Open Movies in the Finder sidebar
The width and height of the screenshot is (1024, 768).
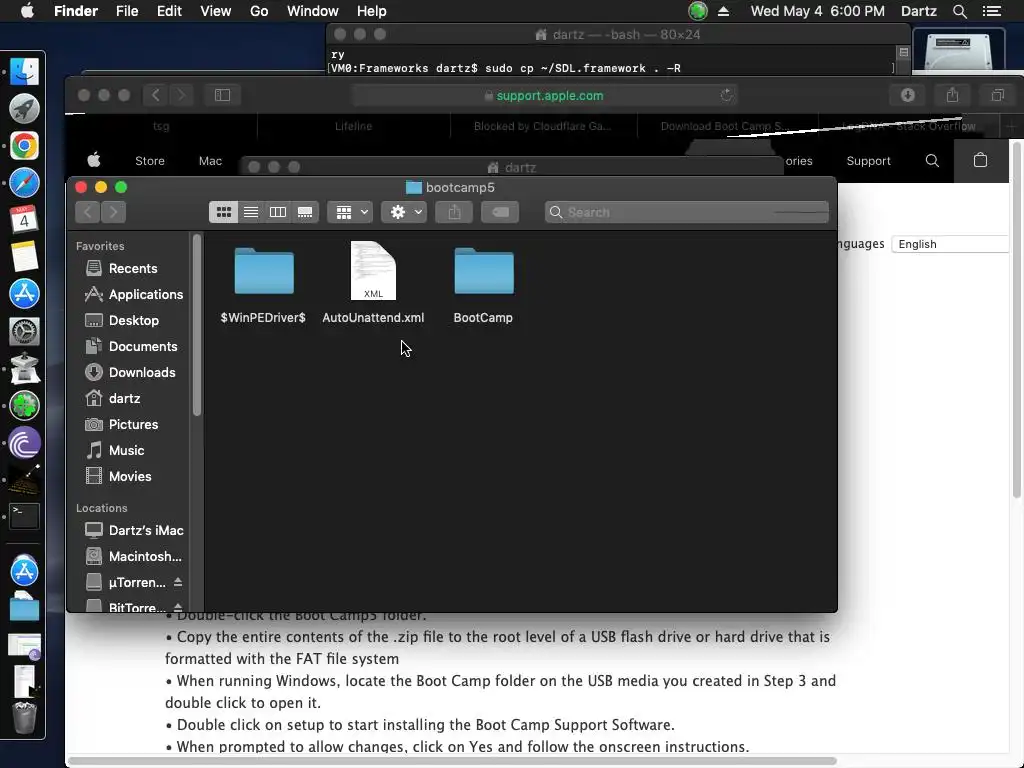coord(119,477)
